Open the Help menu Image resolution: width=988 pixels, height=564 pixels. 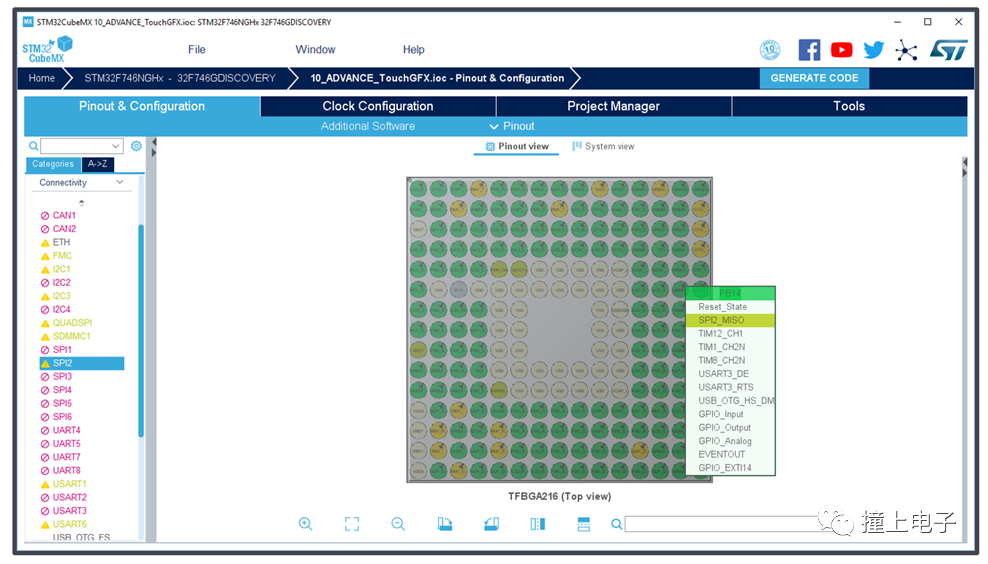(413, 49)
